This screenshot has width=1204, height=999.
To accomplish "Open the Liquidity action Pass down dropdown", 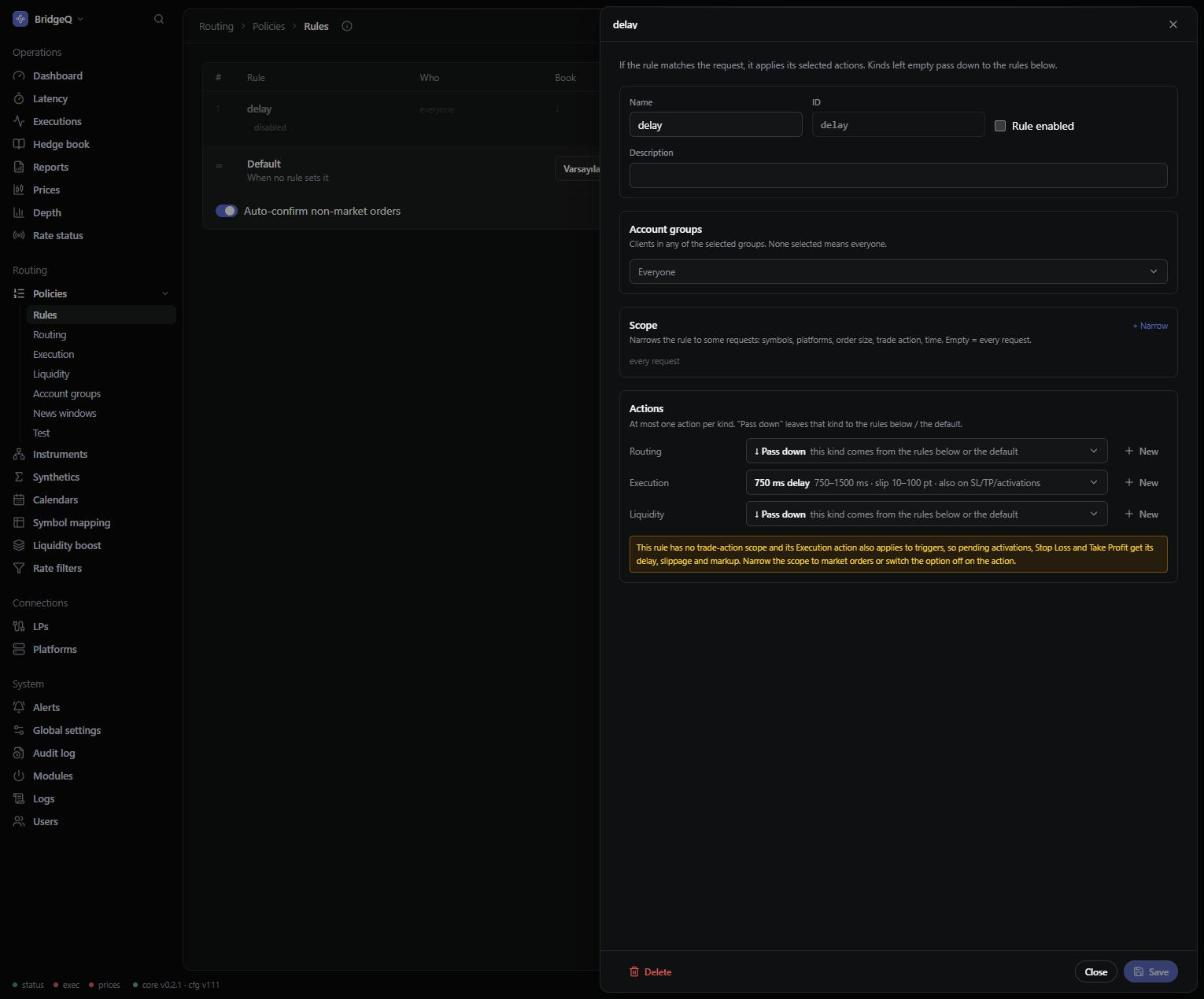I will click(926, 514).
